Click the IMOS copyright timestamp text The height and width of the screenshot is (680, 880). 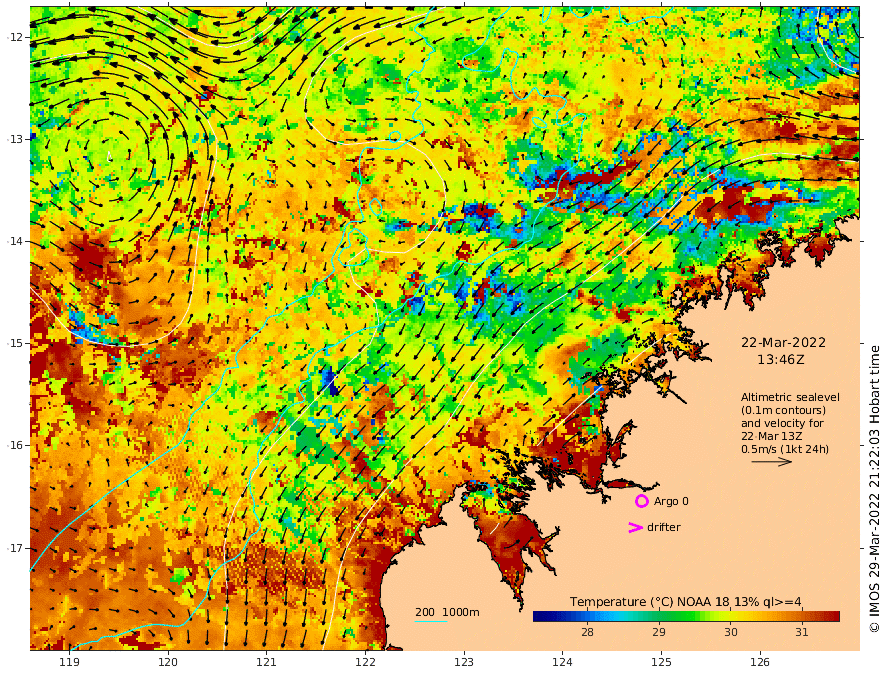[874, 489]
